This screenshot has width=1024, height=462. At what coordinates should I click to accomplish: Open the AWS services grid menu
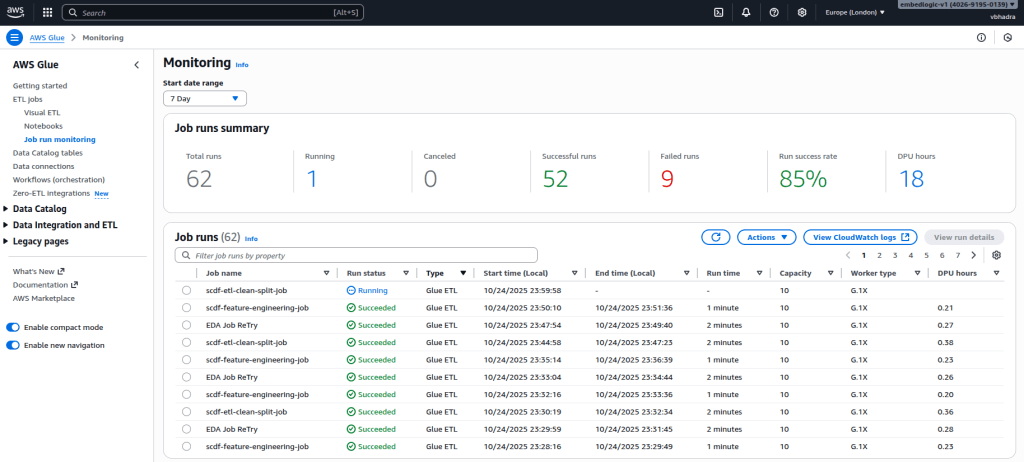47,12
